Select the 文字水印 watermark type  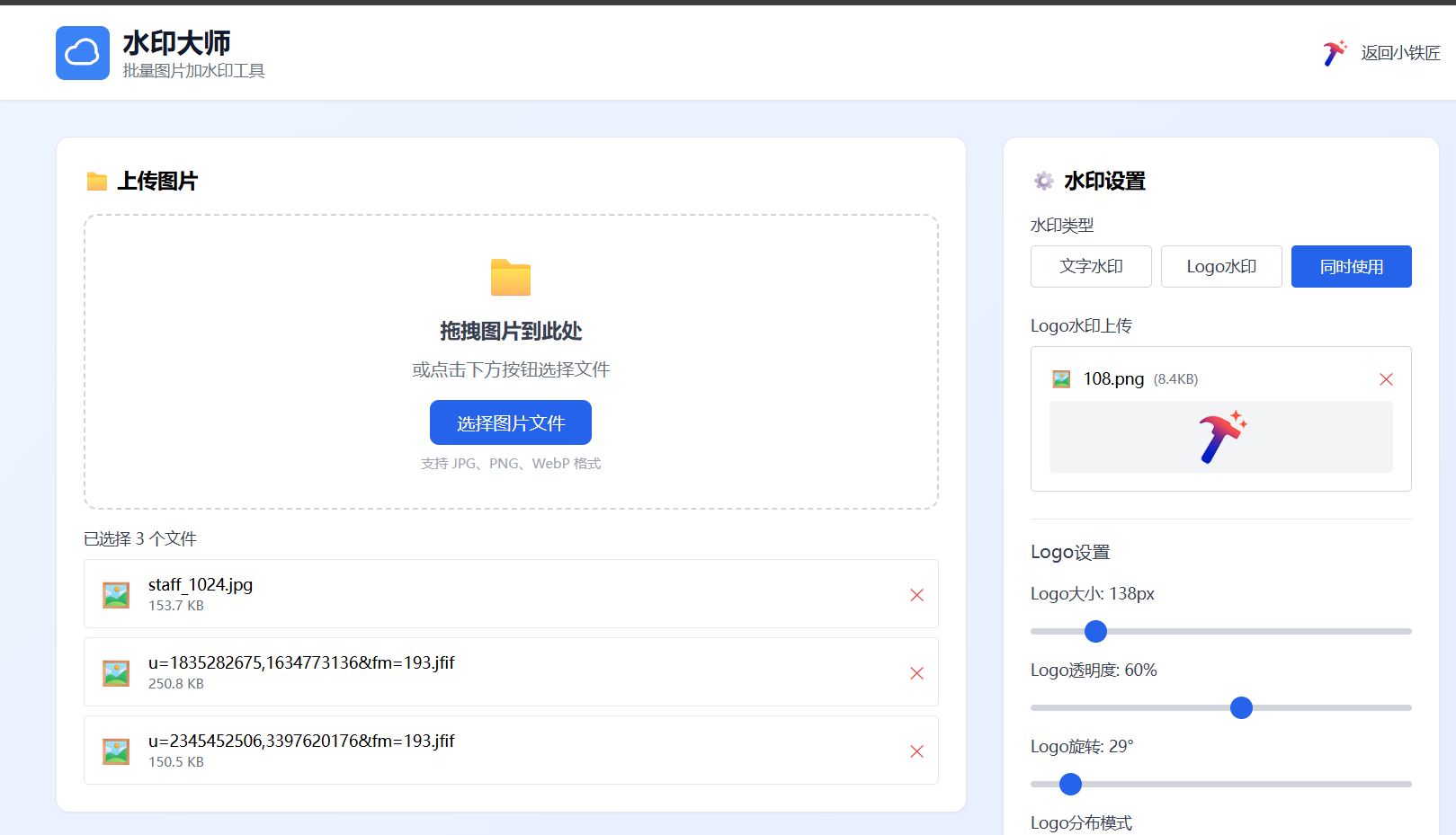click(x=1091, y=267)
